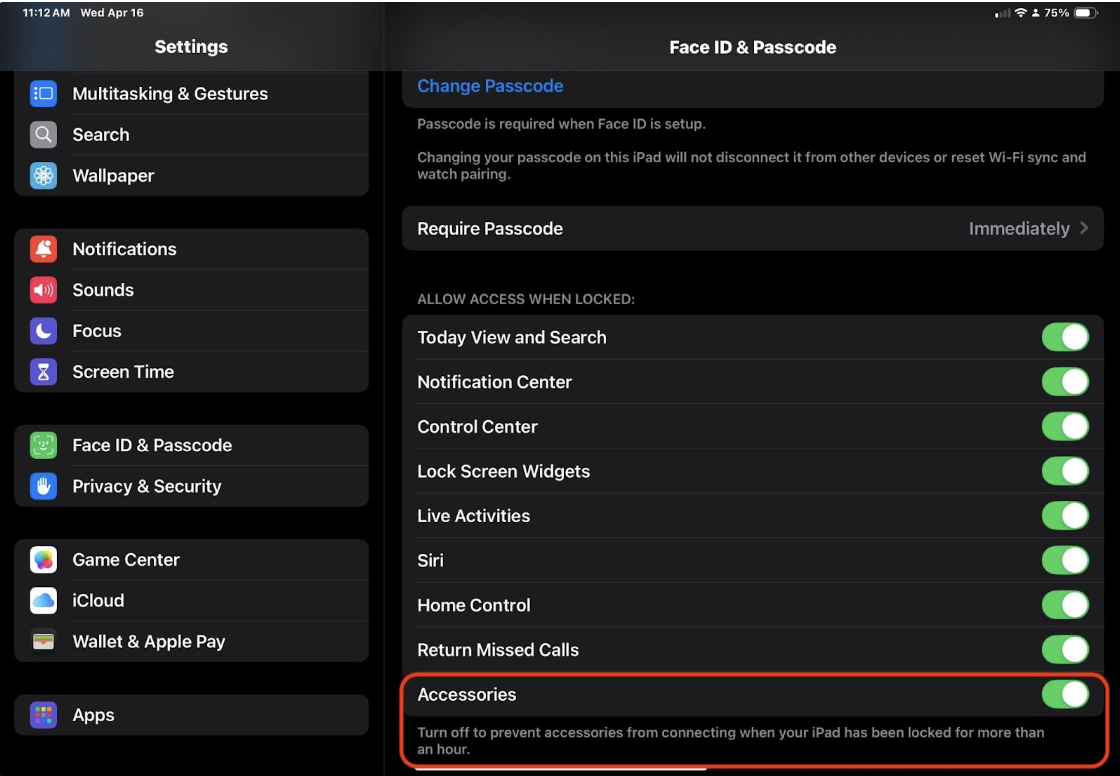Screen dimensions: 1120x776
Task: Open Wallpaper settings
Action: pos(191,176)
